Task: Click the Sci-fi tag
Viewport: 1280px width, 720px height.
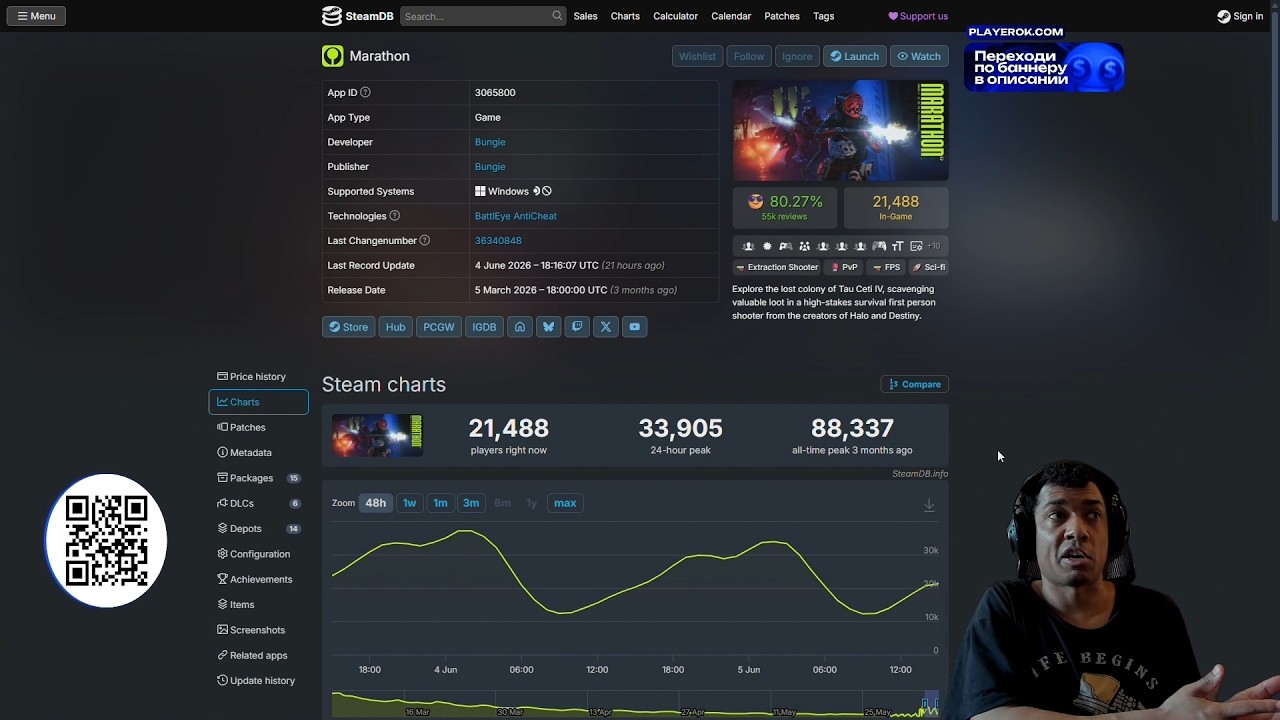Action: click(x=928, y=267)
